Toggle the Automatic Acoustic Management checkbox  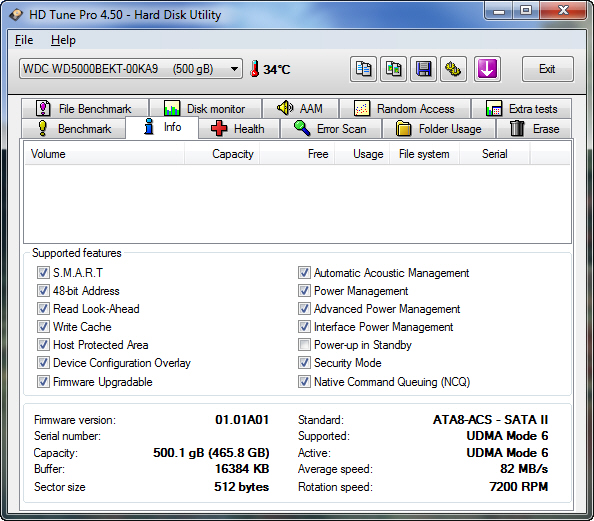click(x=304, y=272)
